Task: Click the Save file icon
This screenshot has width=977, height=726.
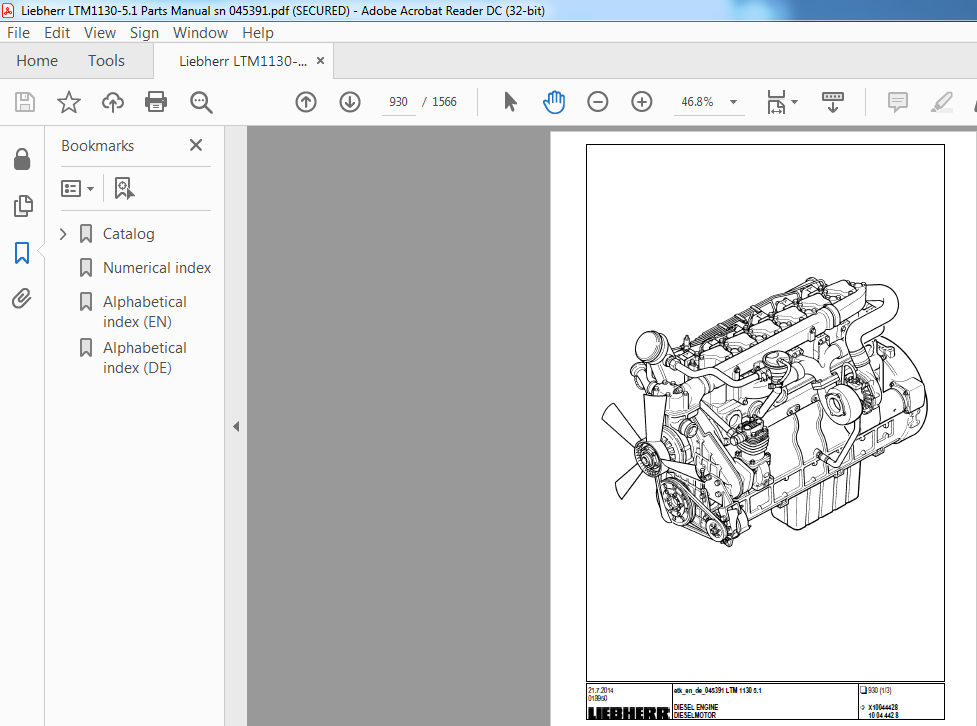Action: pos(25,102)
